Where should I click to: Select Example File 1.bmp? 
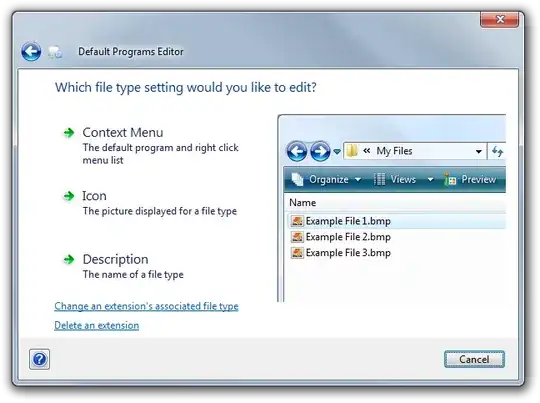396,221
